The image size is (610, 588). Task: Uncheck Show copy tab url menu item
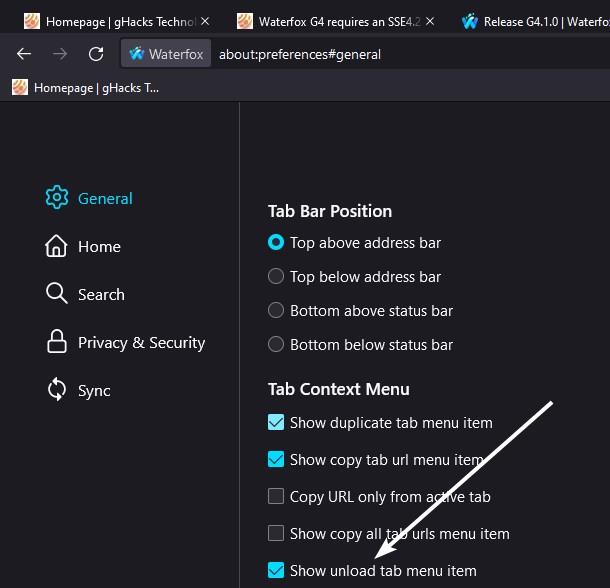click(x=276, y=459)
